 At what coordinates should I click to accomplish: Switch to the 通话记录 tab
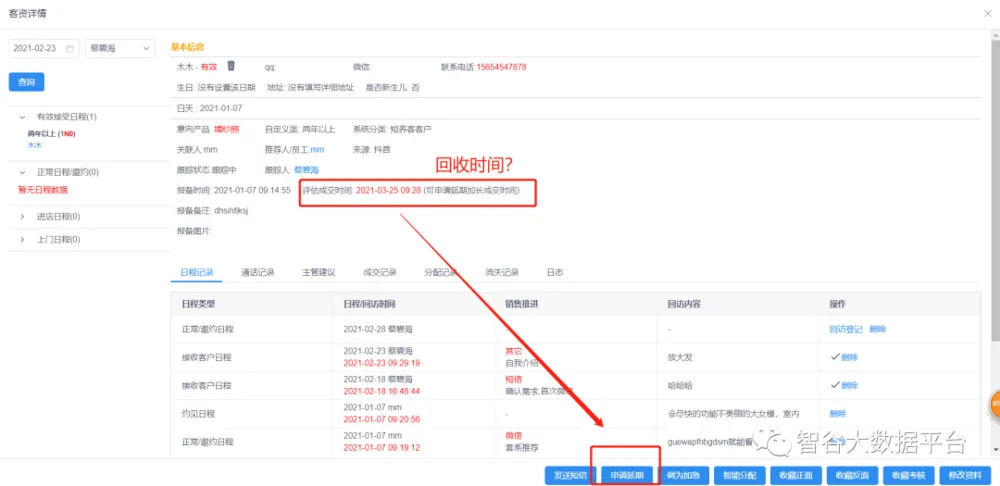[x=258, y=272]
